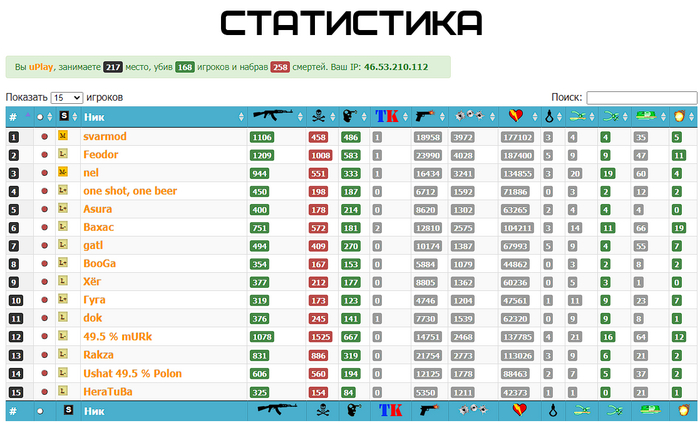The width and height of the screenshot is (700, 423).
Task: Click skull icon in table footer
Action: (x=322, y=410)
